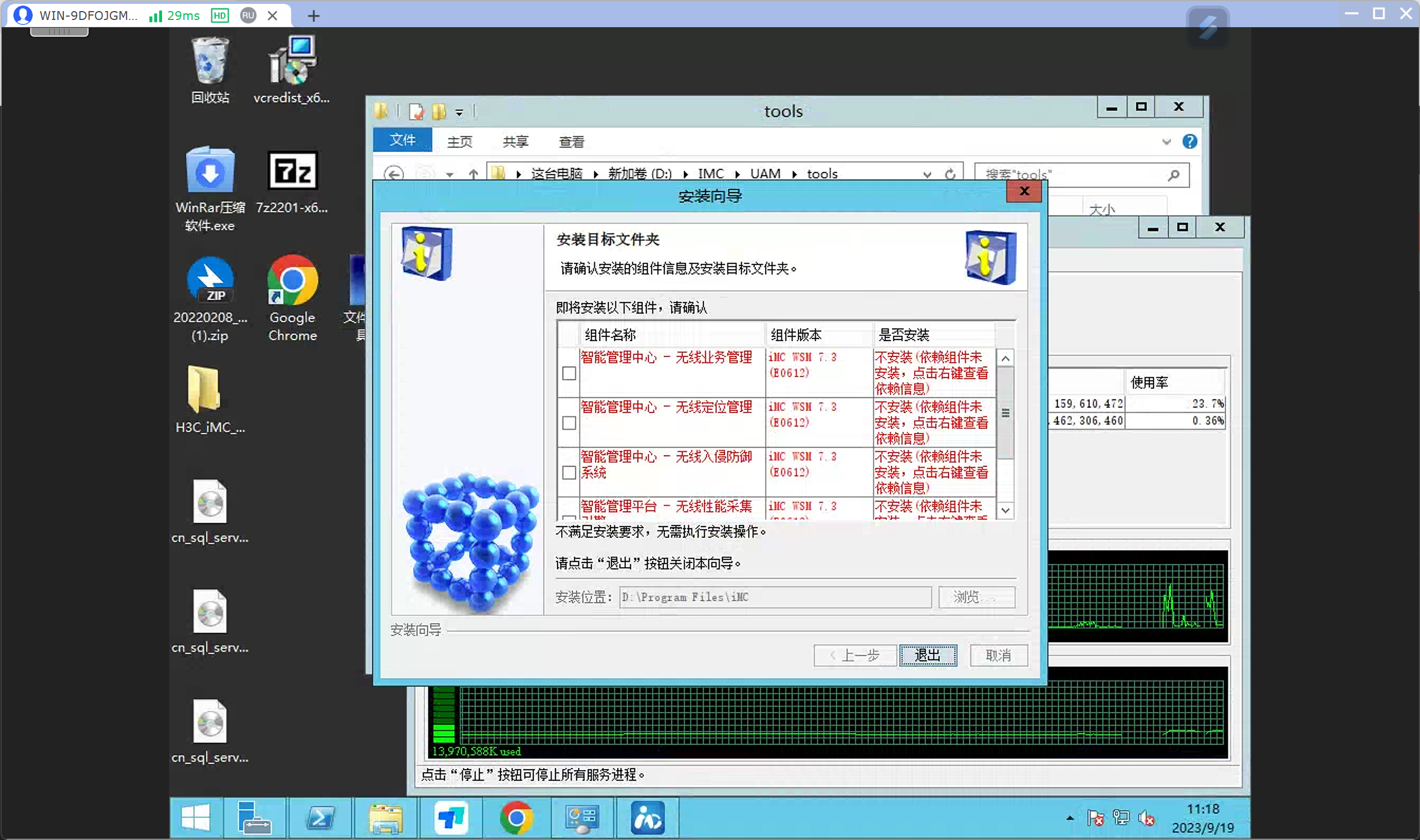Launch Google Chrome from the desktop
Viewport: 1420px width, 840px height.
pos(292,281)
